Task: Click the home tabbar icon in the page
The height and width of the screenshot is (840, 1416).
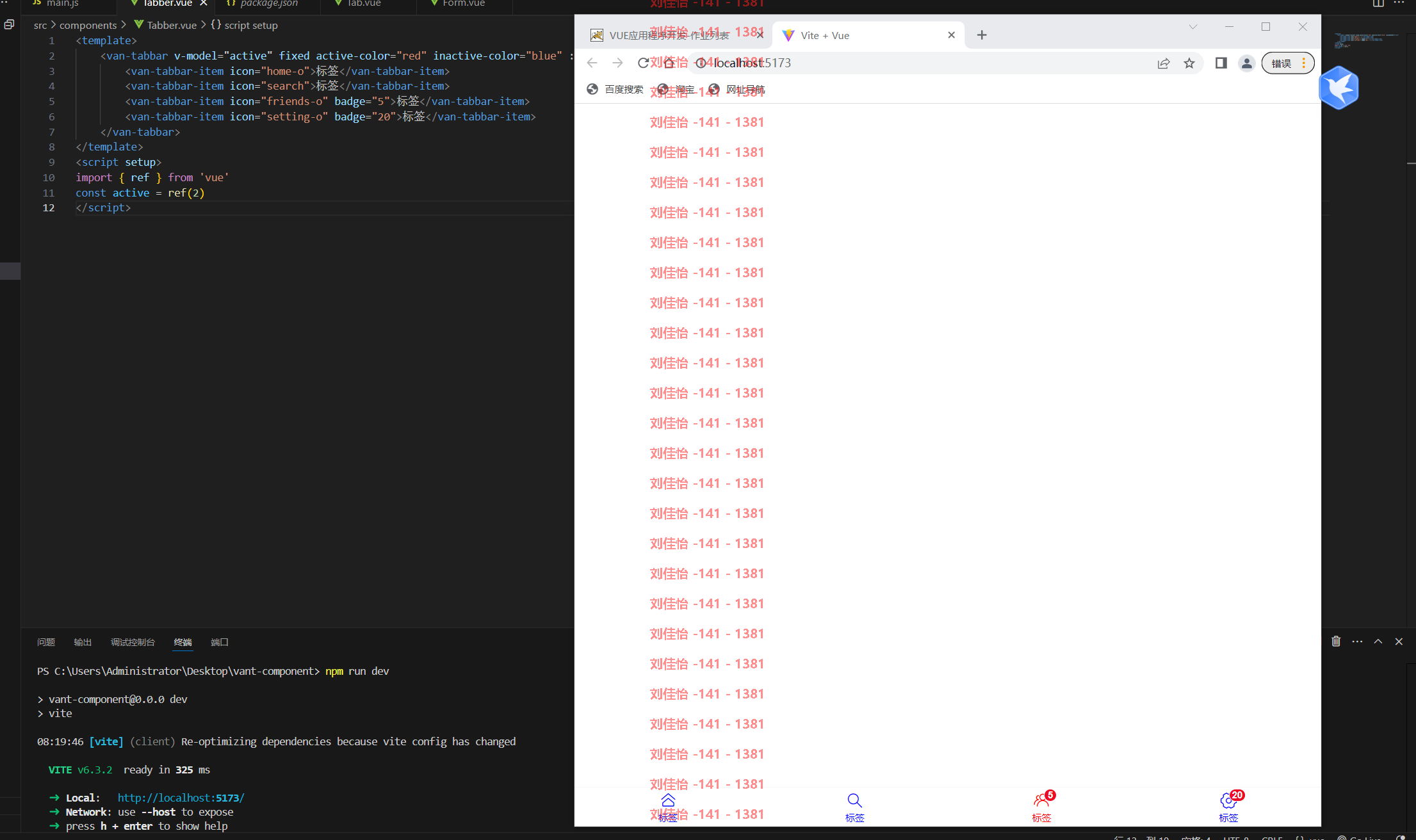Action: click(x=668, y=800)
